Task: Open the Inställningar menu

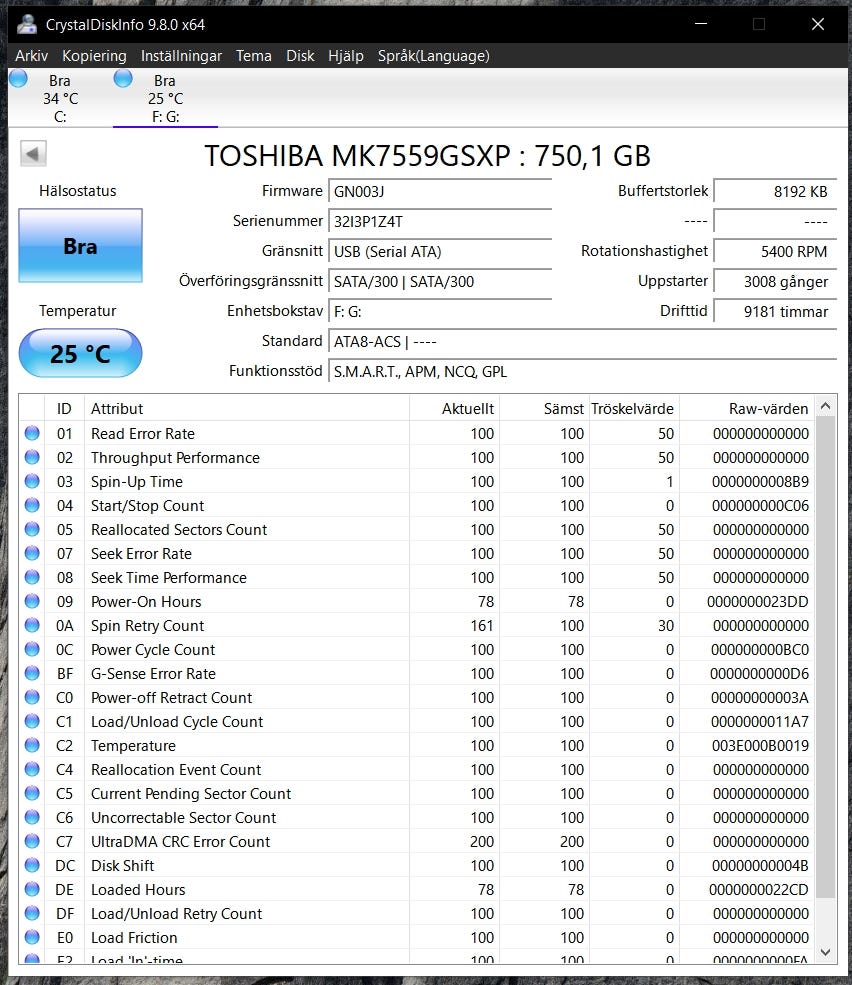Action: click(181, 56)
